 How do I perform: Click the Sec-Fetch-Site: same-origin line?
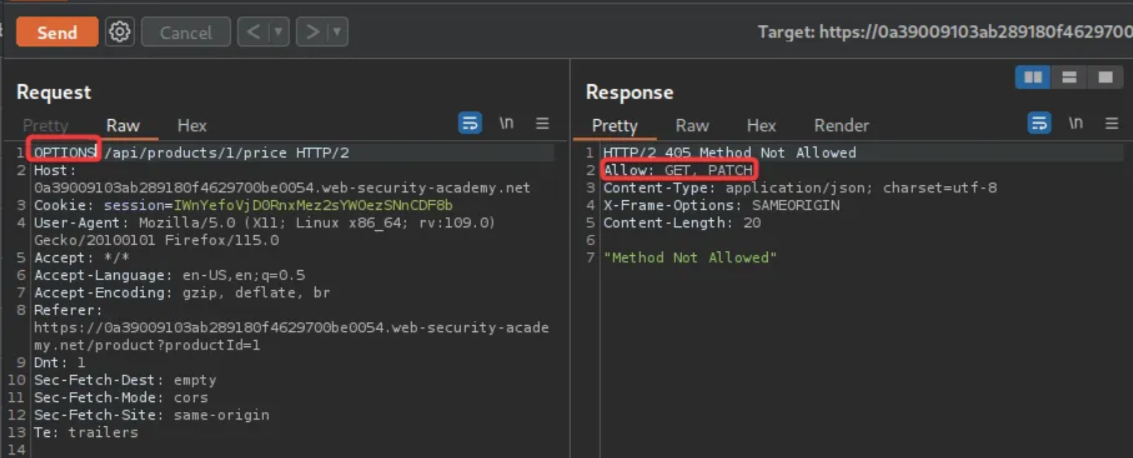[152, 415]
